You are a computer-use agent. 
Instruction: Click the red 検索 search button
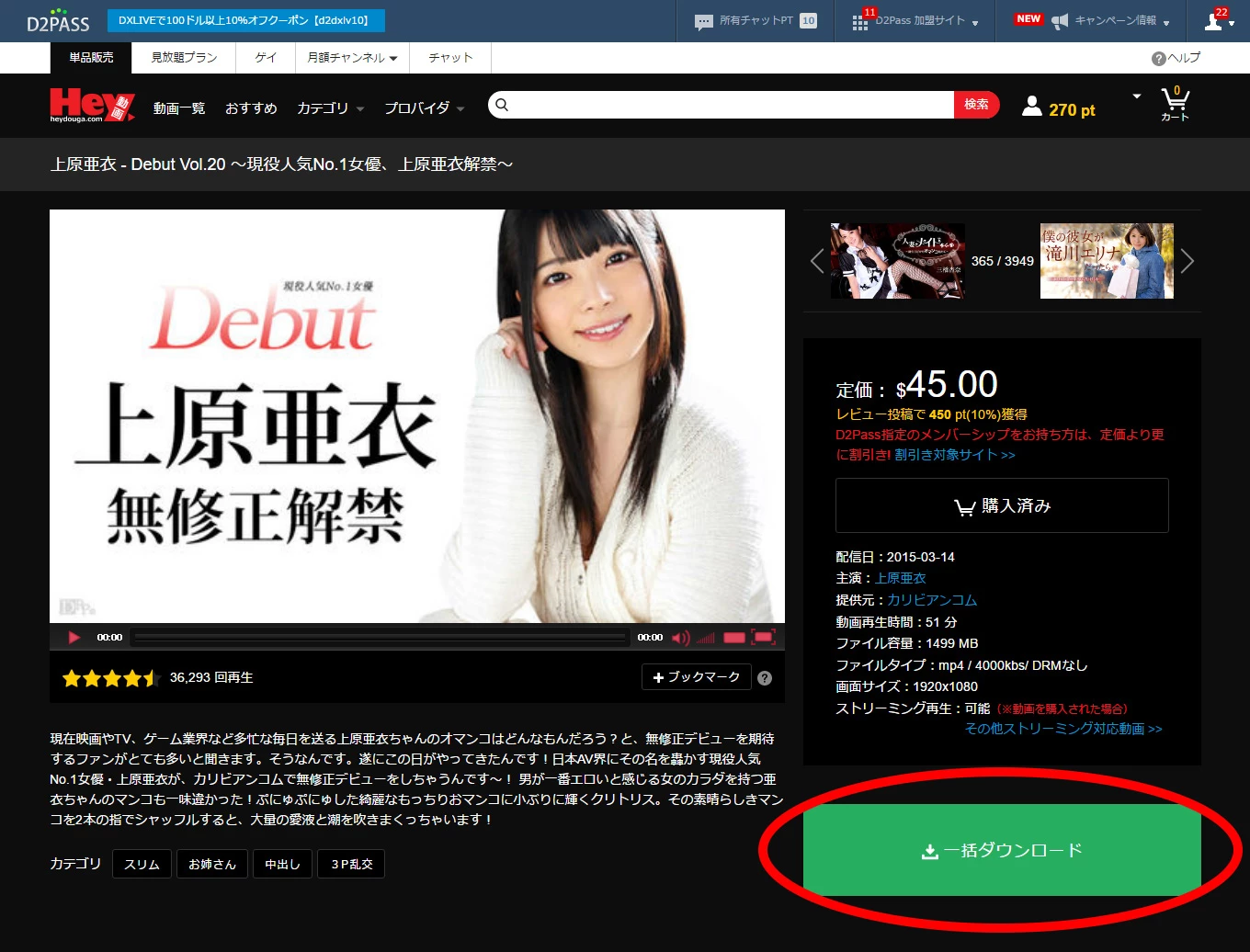click(x=976, y=105)
